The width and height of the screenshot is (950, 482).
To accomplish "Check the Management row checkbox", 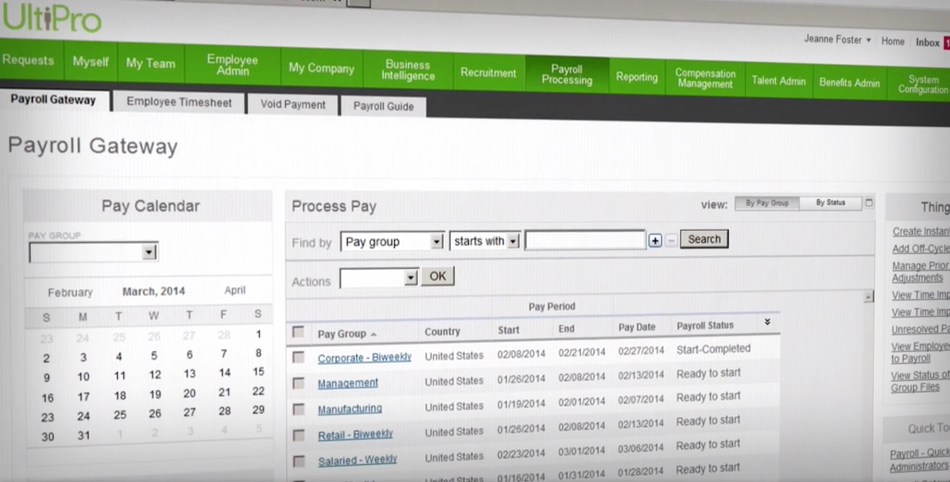I will (x=298, y=383).
